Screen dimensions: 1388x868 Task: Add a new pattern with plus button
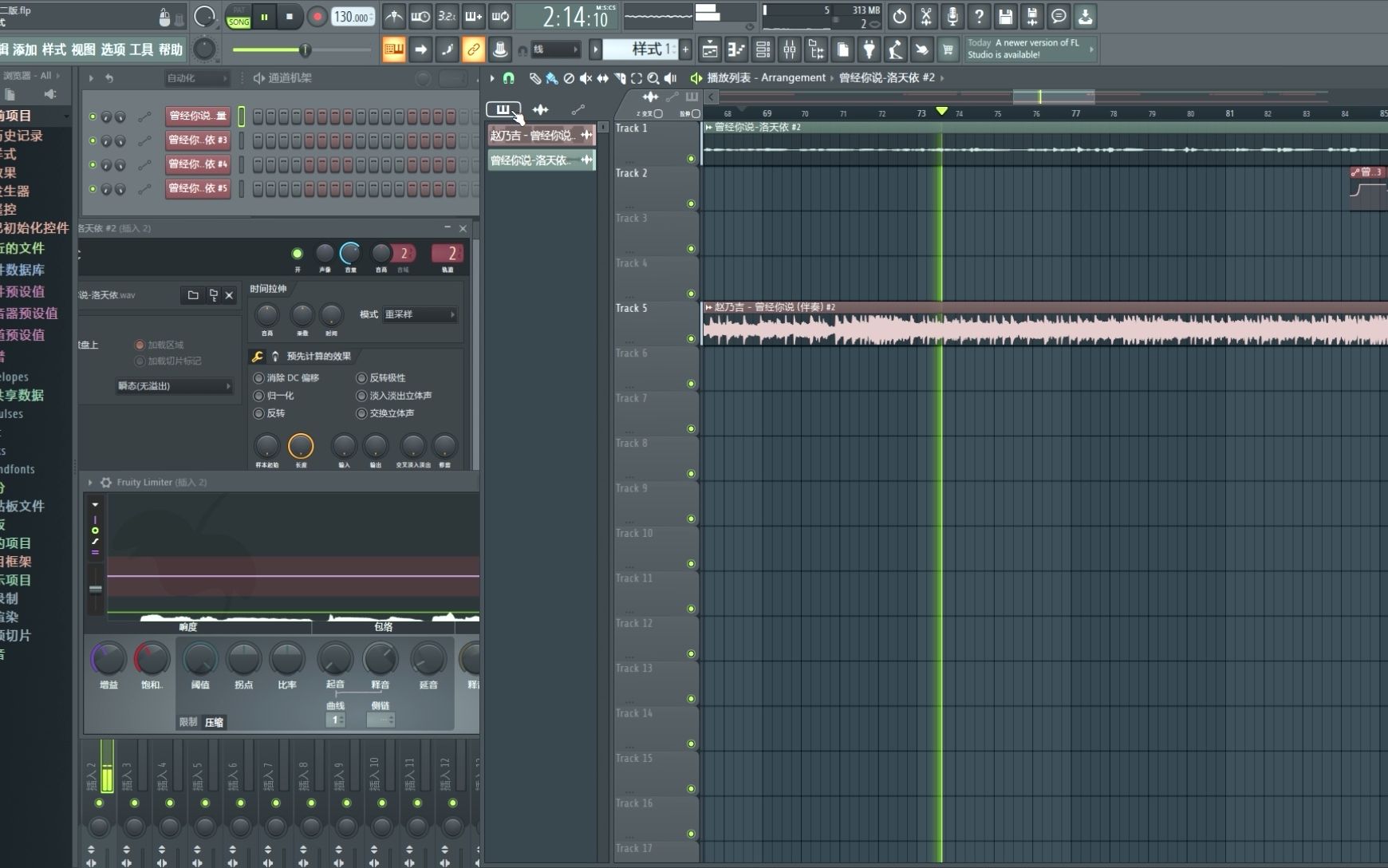point(684,49)
